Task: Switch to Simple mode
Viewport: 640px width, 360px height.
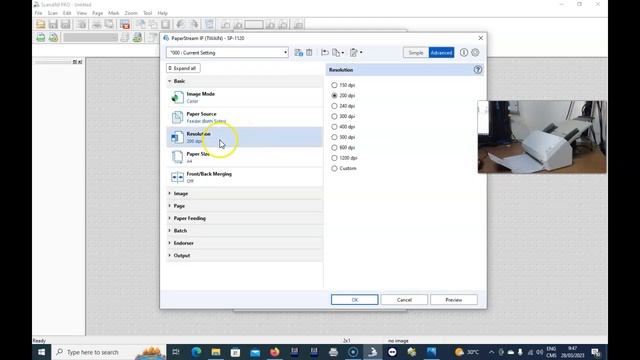Action: pyautogui.click(x=416, y=53)
